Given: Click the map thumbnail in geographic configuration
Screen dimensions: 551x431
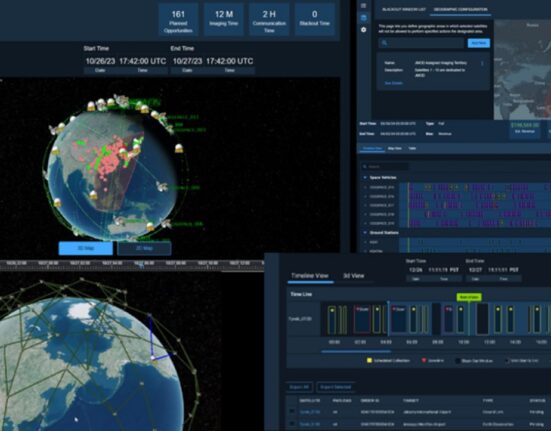Looking at the screenshot, I should click(523, 69).
